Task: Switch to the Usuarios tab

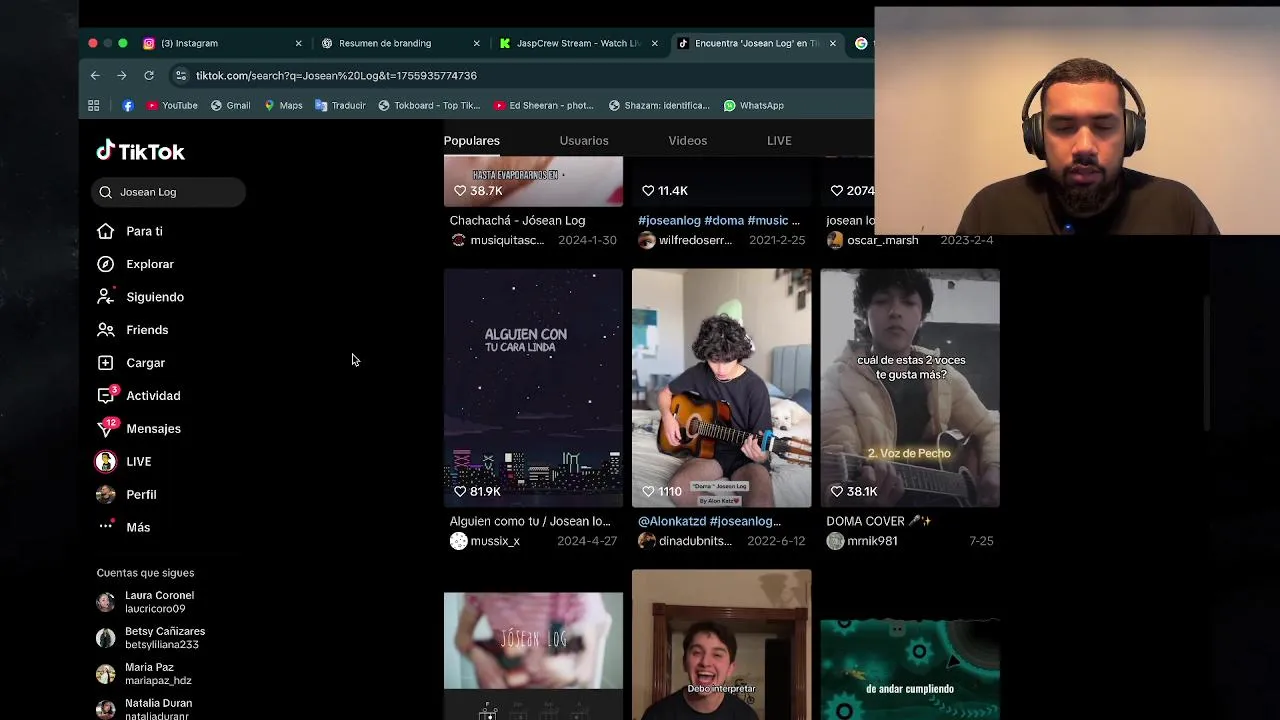Action: 584,141
